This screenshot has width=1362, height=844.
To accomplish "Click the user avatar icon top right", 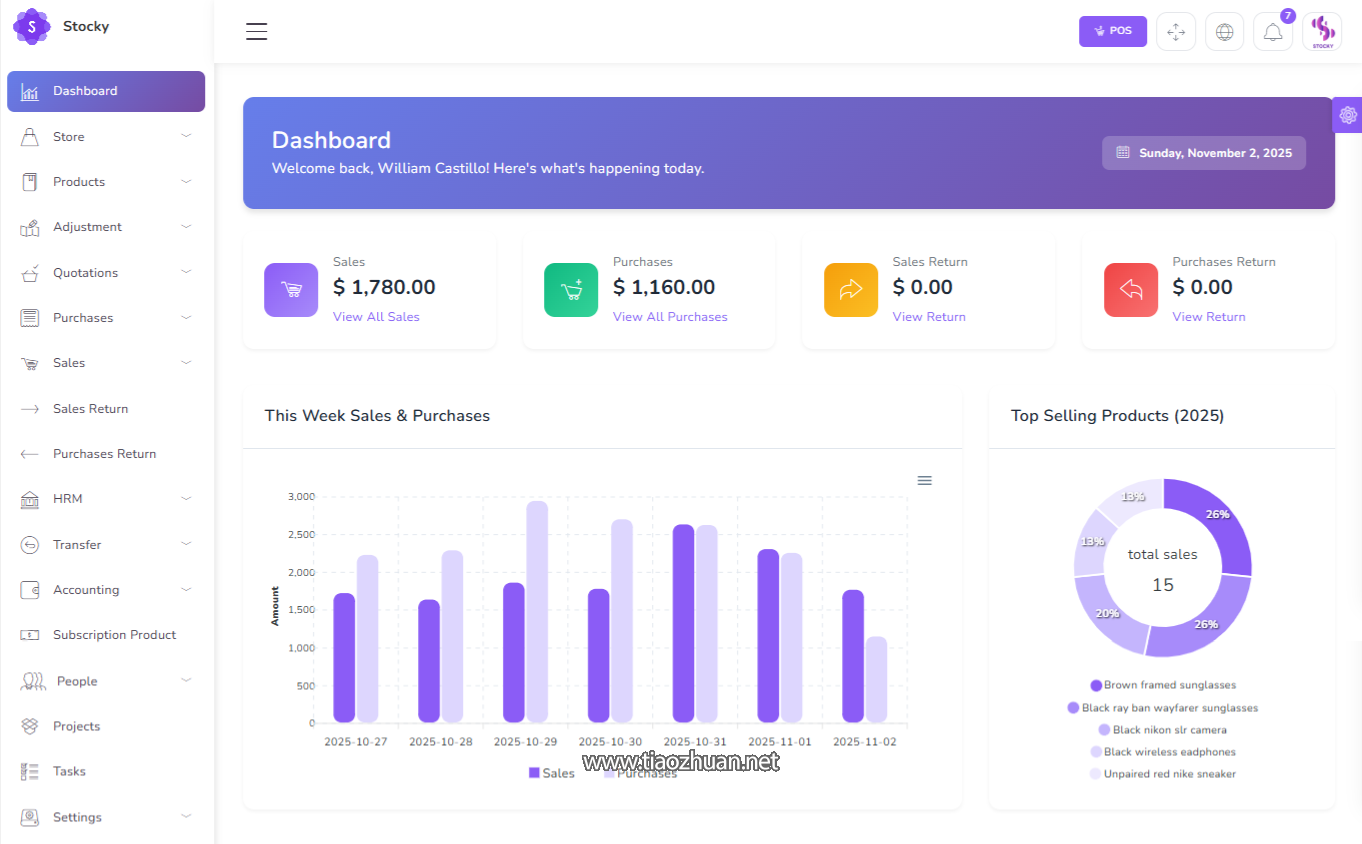I will [1322, 31].
